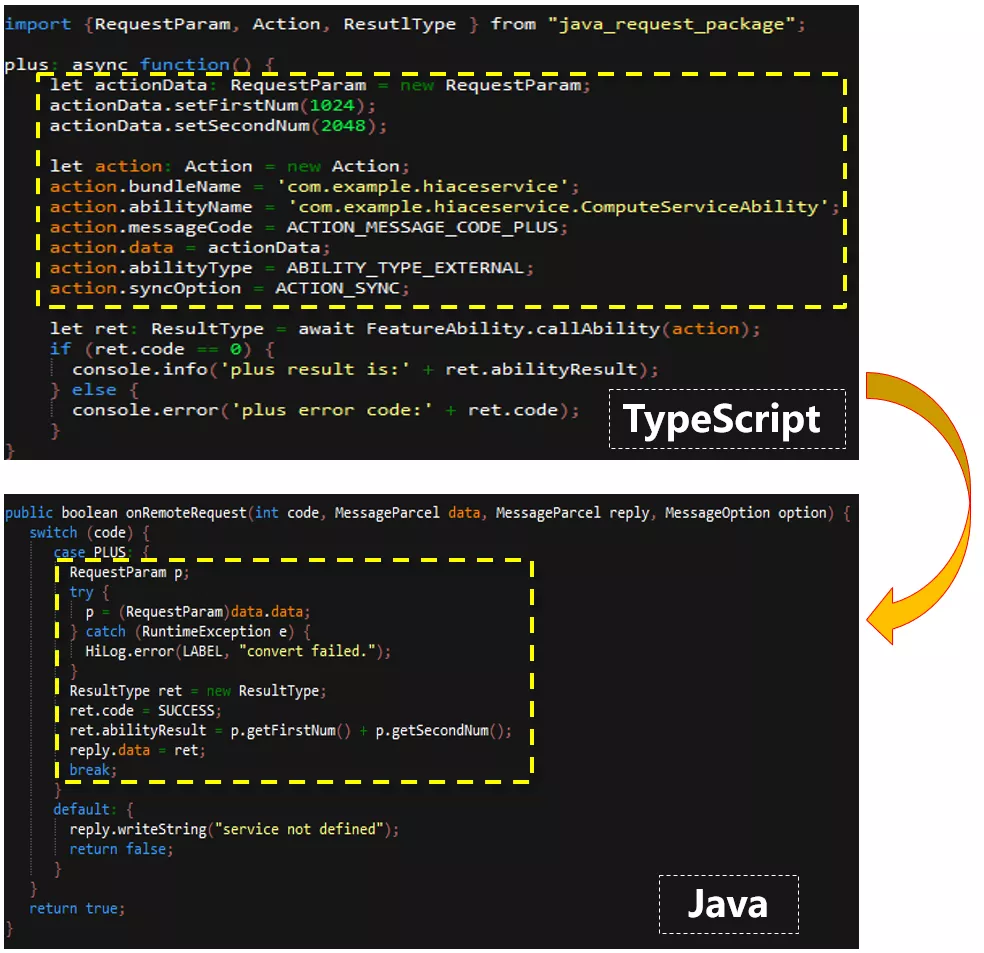Click the "try {" line

[x=89, y=592]
